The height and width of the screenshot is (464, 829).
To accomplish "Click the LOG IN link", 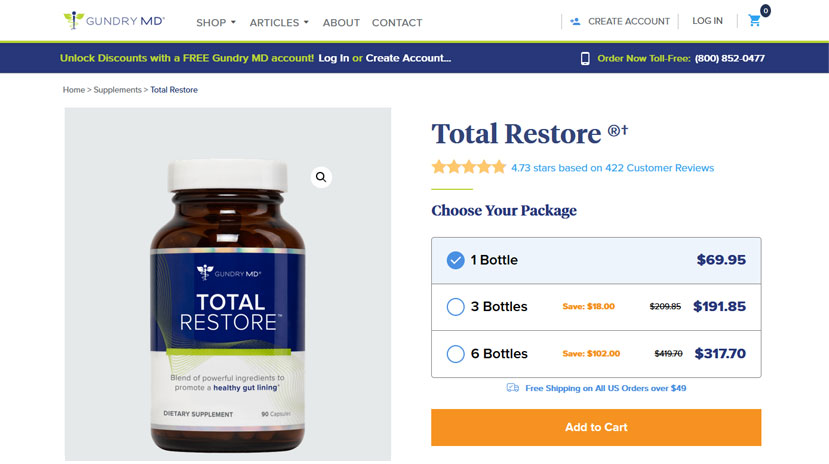I will 707,21.
